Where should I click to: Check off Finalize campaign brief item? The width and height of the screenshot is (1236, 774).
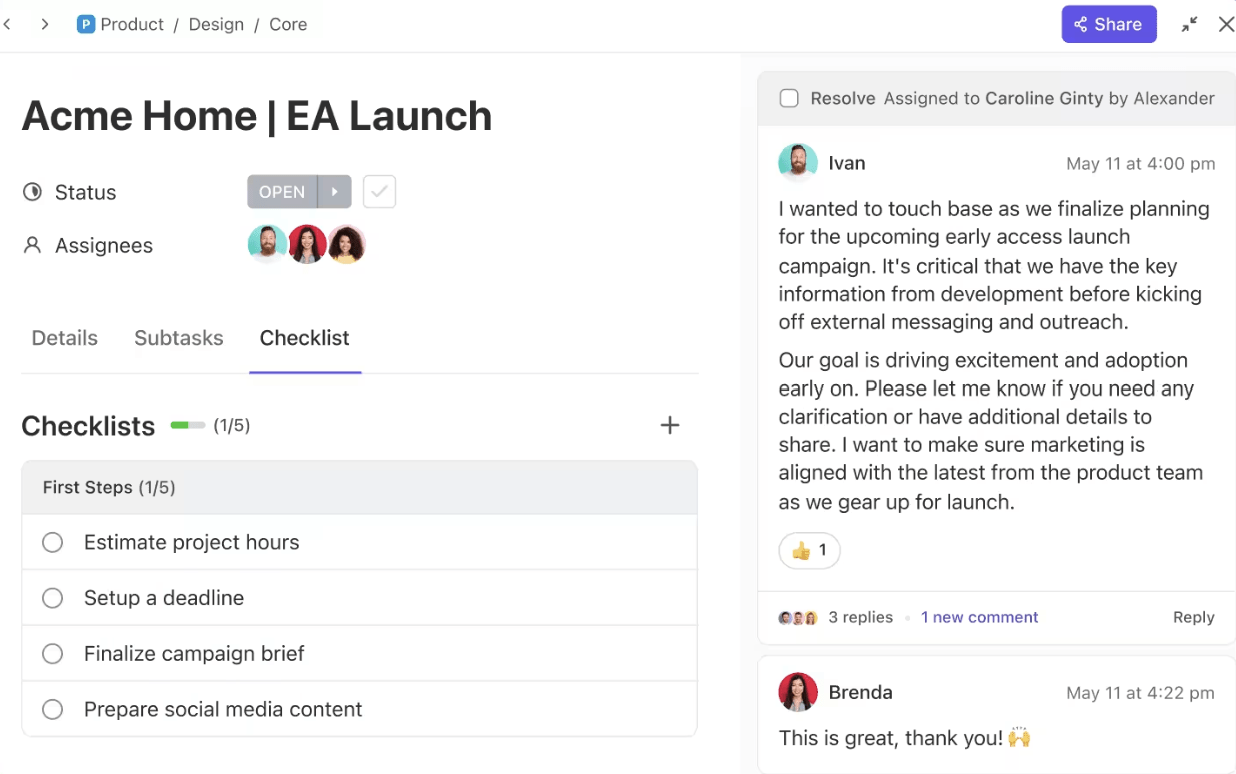point(53,654)
